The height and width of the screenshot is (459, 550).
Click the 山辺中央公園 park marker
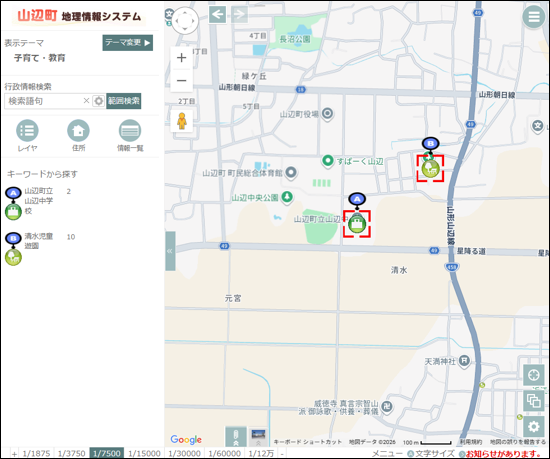pos(287,197)
